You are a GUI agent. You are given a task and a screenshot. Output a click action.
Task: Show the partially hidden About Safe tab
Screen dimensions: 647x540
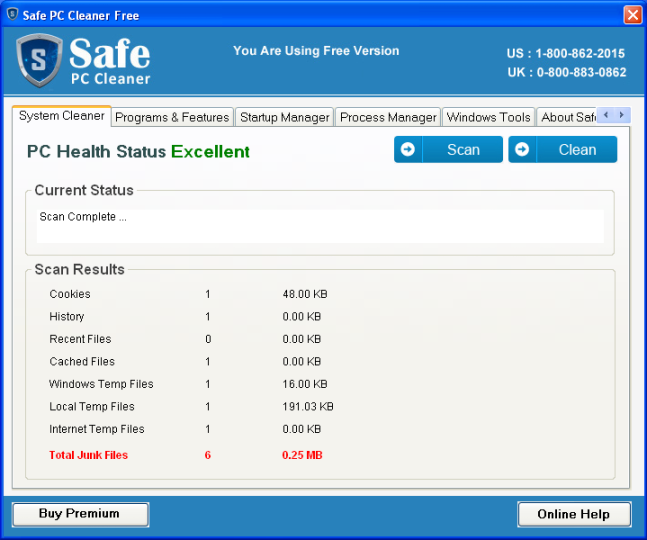[567, 117]
